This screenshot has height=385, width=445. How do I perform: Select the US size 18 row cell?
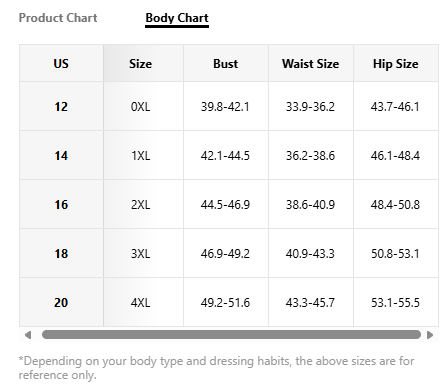61,253
